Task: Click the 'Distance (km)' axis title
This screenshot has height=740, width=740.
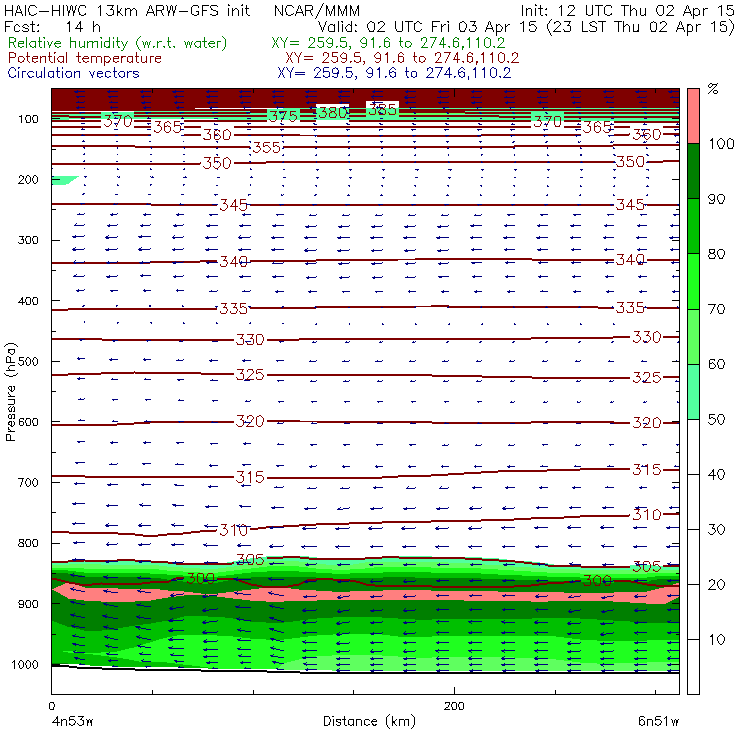Action: (x=369, y=721)
